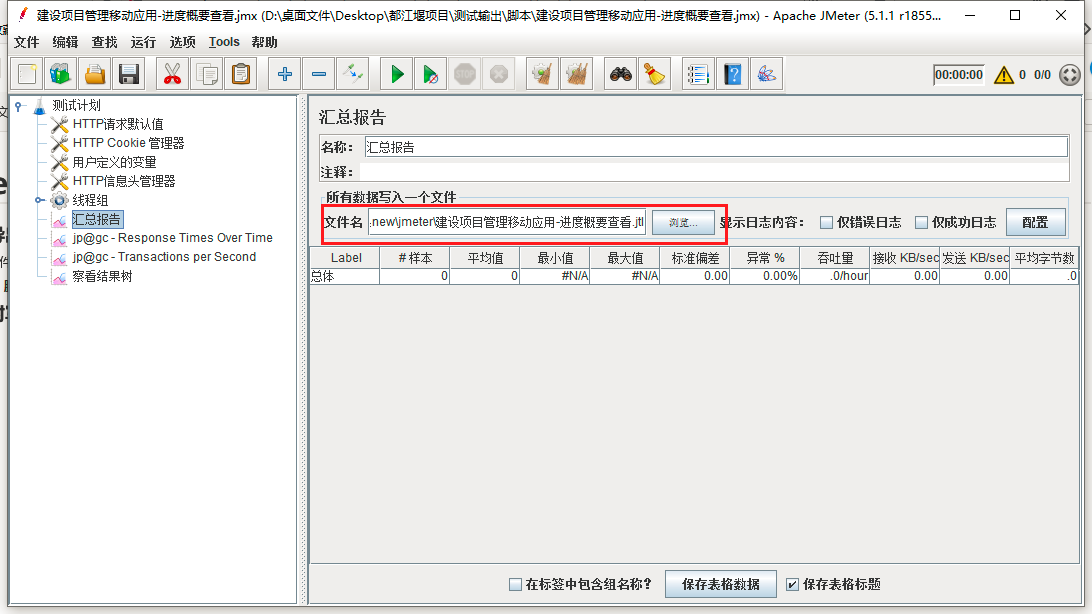
Task: Click the Label column header
Action: point(345,258)
